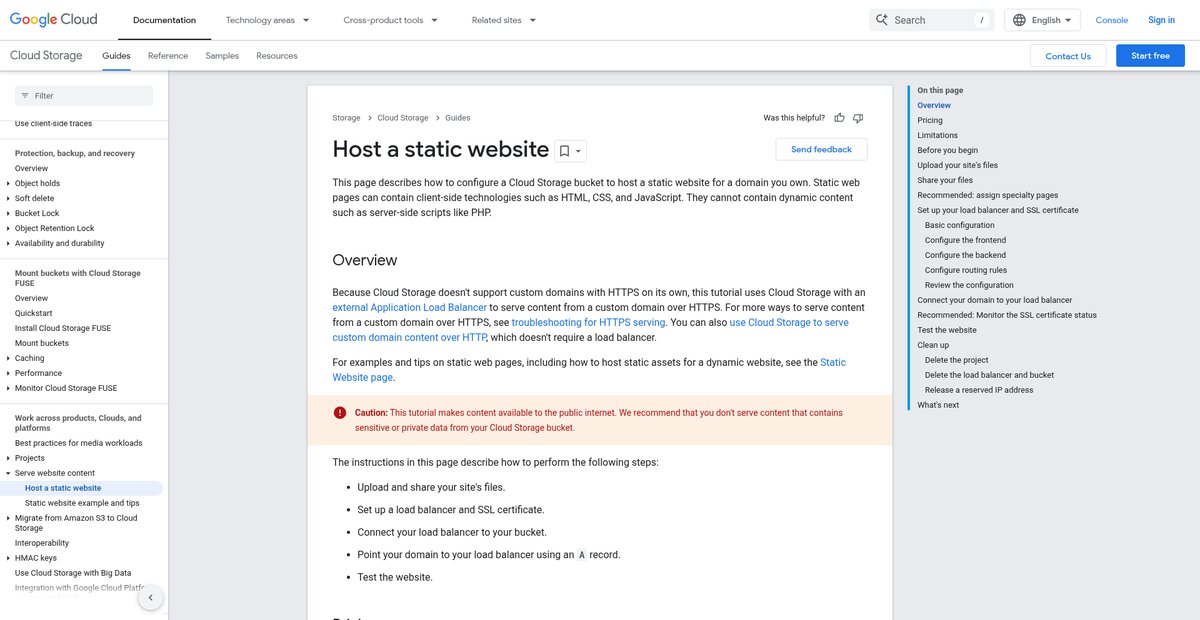The image size is (1200, 620).
Task: Select the Documentation tab
Action: [x=164, y=20]
